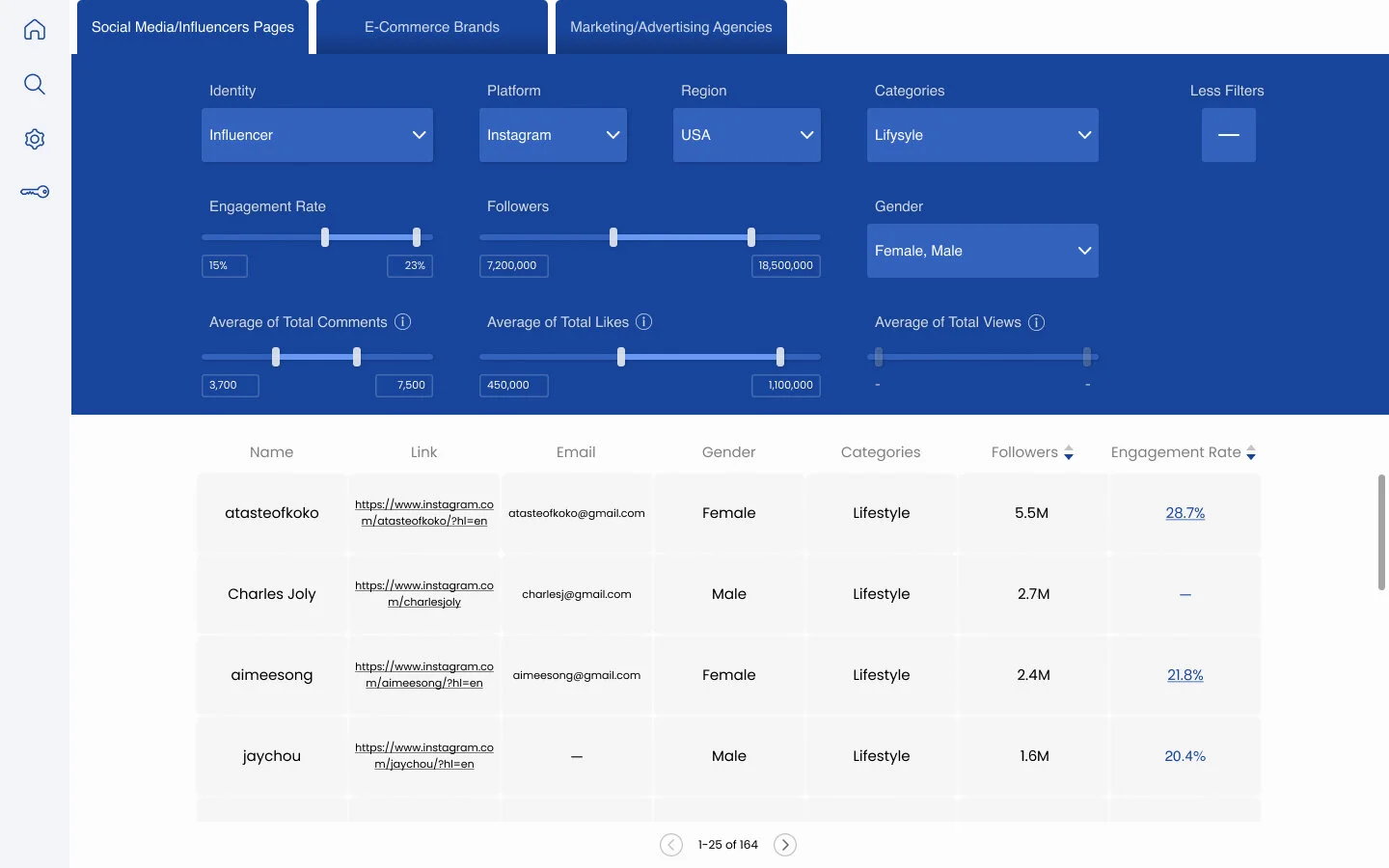The image size is (1389, 868).
Task: Click the Categories column header in the table
Action: click(881, 452)
